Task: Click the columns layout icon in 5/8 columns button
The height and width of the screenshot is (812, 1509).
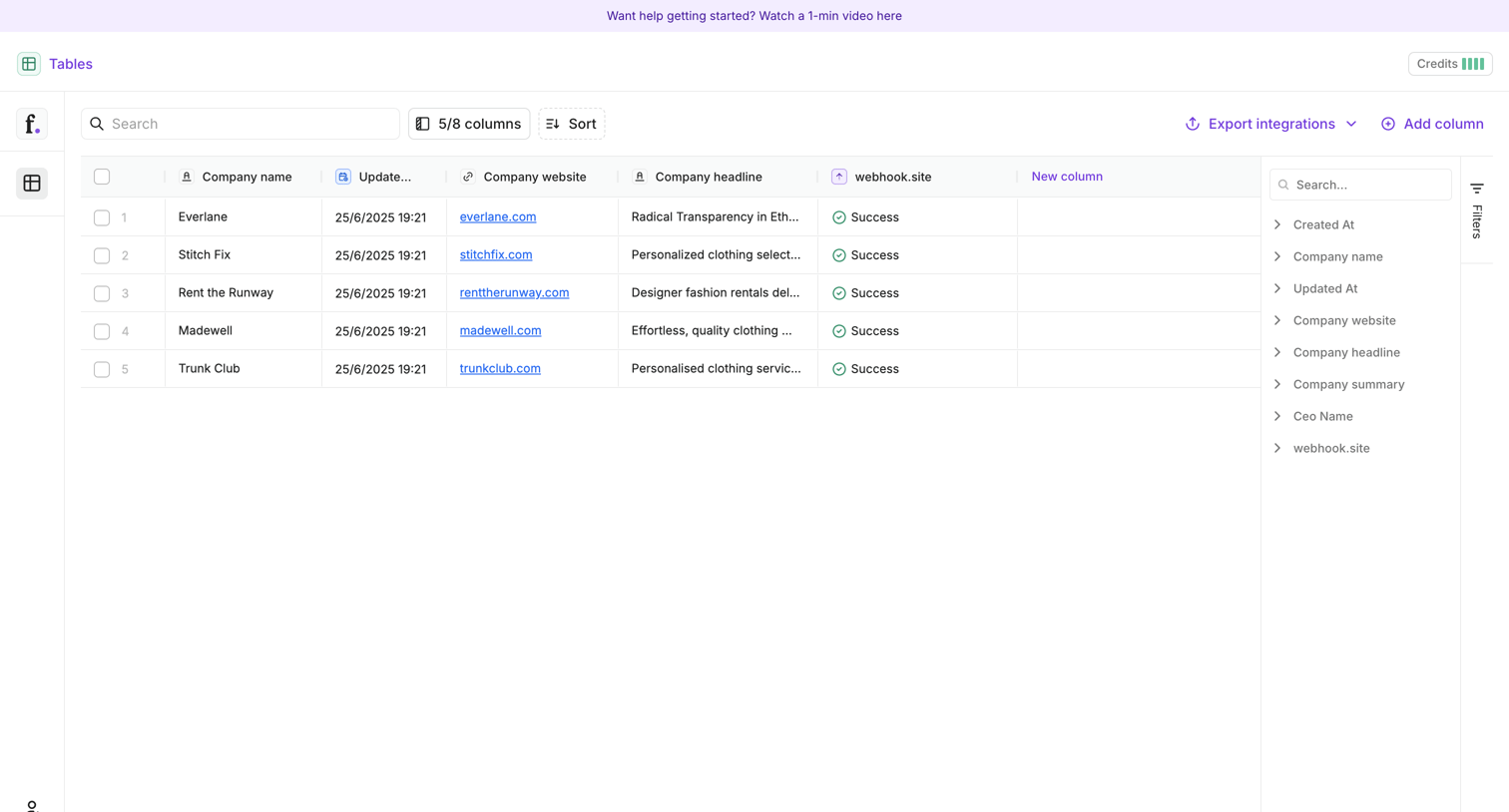Action: pos(423,124)
